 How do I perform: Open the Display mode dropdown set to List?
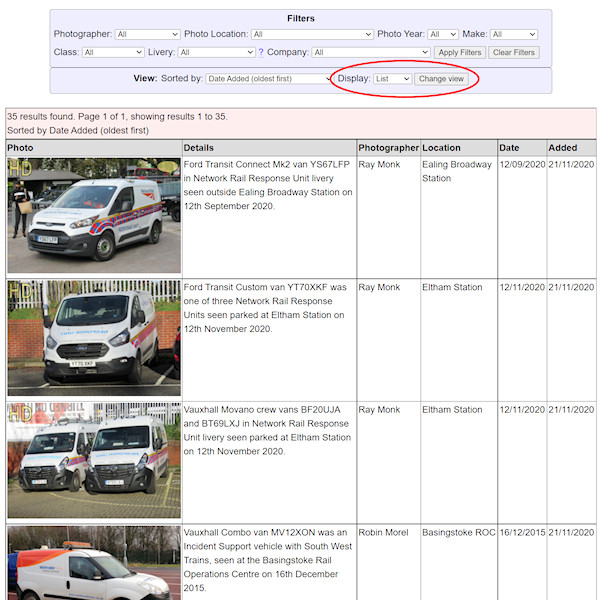click(392, 78)
